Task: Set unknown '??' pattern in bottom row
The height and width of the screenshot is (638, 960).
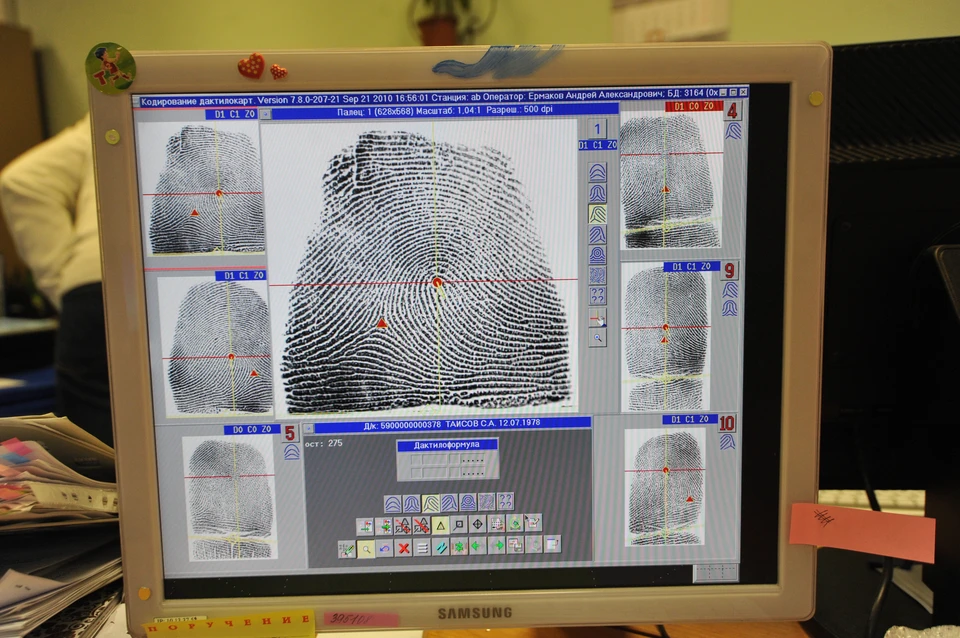Action: [505, 501]
